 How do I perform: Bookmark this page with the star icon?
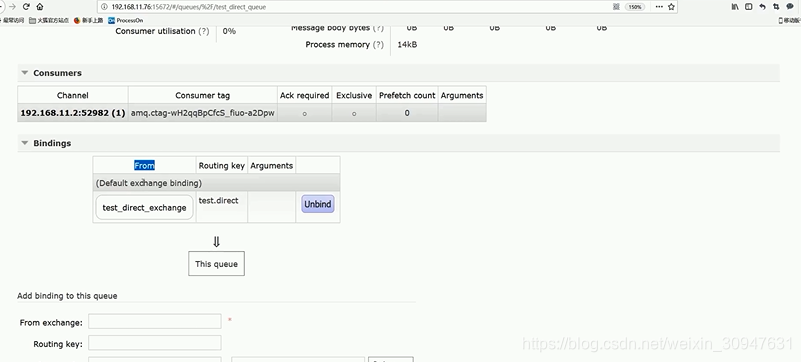[671, 7]
